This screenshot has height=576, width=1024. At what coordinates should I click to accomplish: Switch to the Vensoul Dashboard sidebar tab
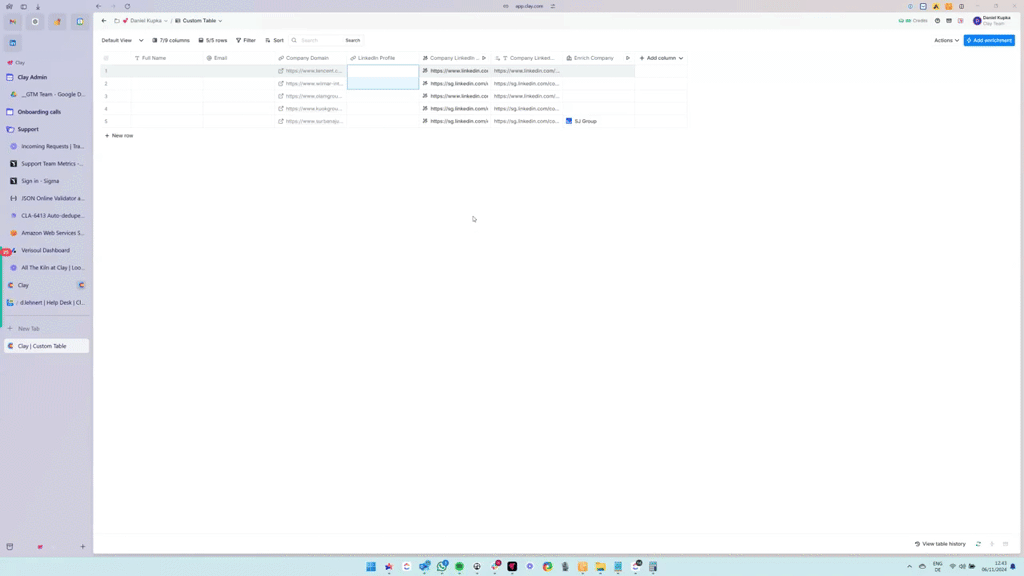tap(46, 250)
